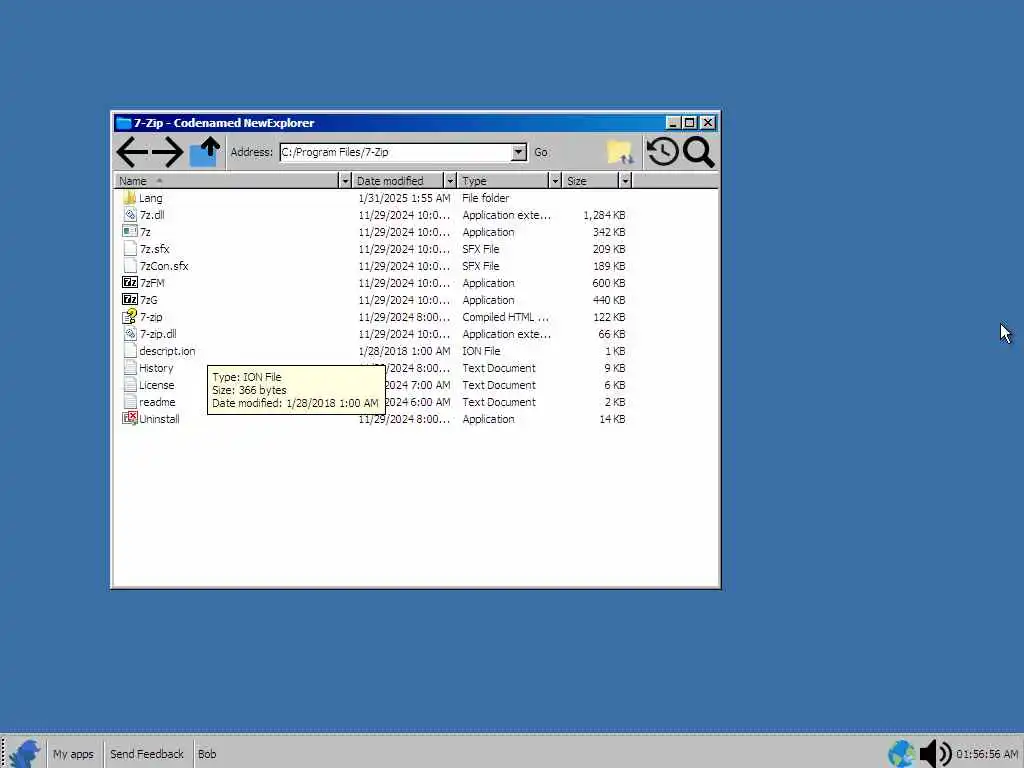Select the 7zG file name

149,300
